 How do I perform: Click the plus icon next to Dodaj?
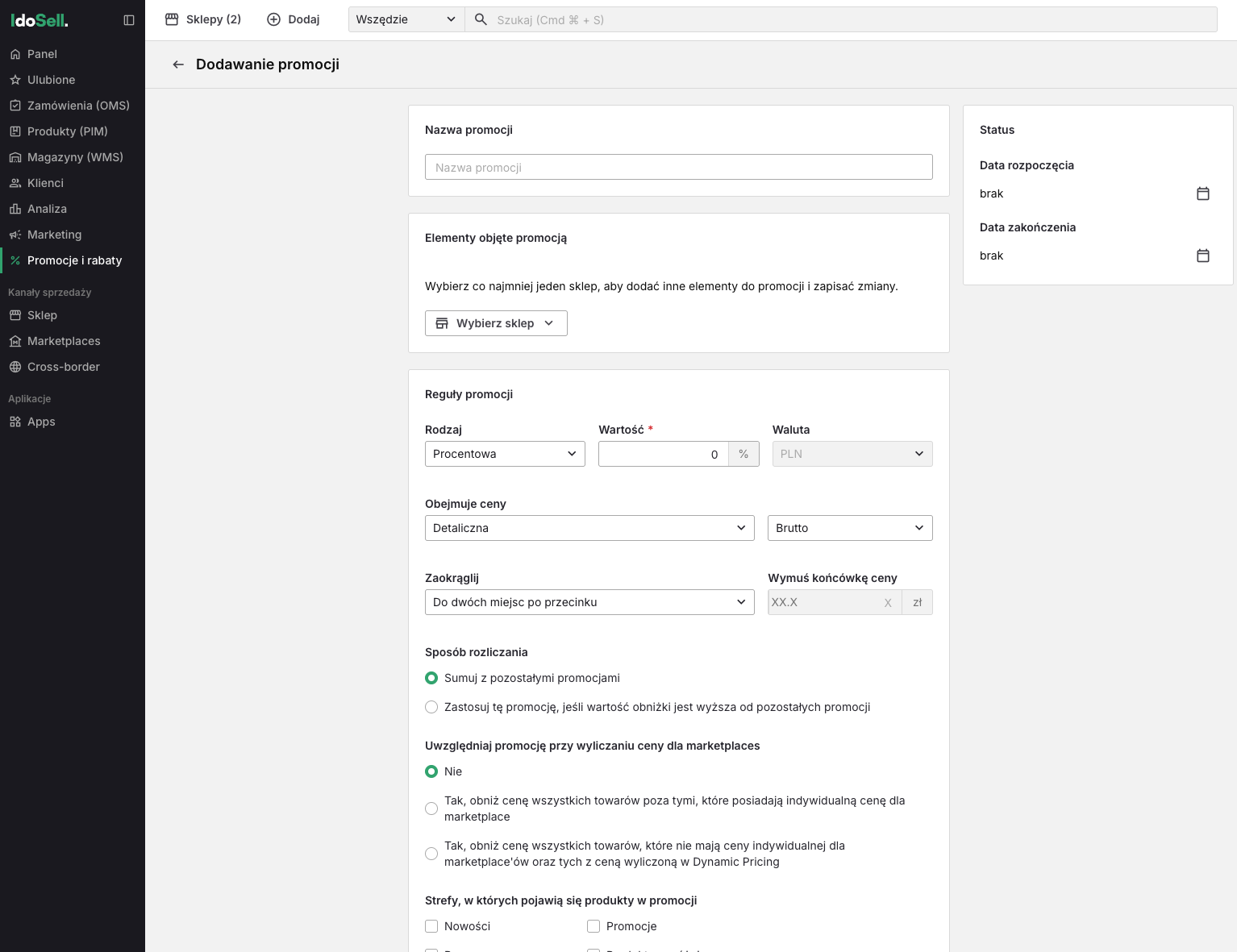click(273, 19)
